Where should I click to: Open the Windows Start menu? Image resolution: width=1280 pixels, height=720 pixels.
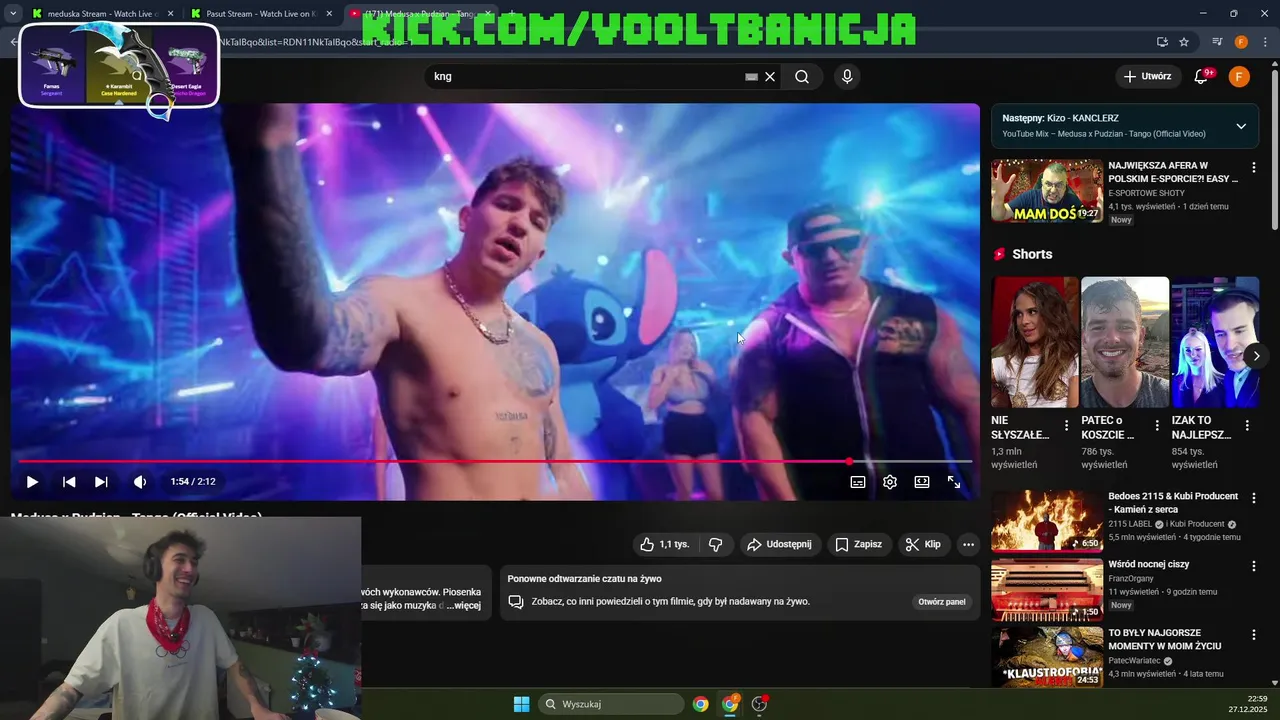[521, 704]
